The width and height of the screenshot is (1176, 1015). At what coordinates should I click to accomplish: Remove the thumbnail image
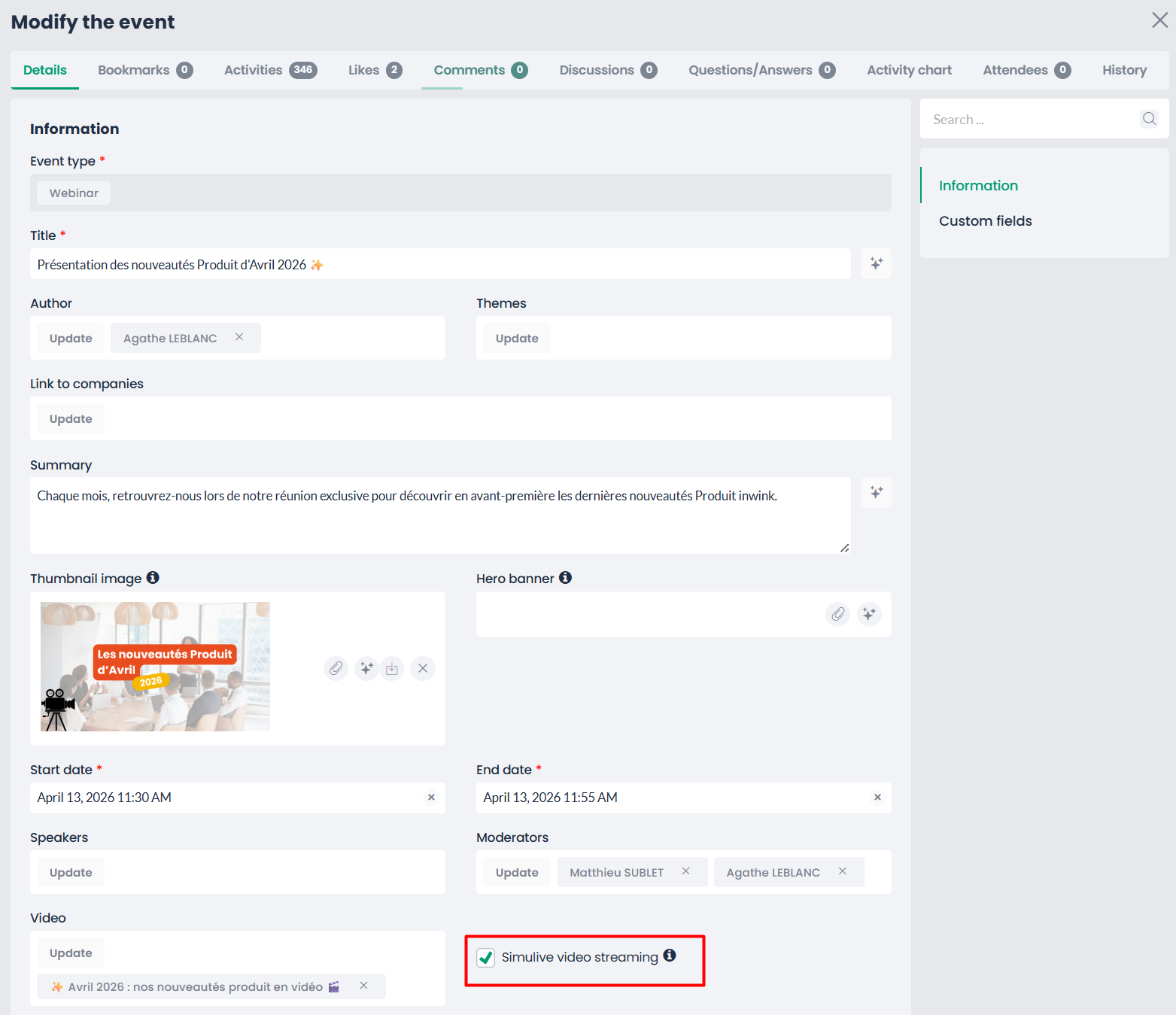pos(423,668)
